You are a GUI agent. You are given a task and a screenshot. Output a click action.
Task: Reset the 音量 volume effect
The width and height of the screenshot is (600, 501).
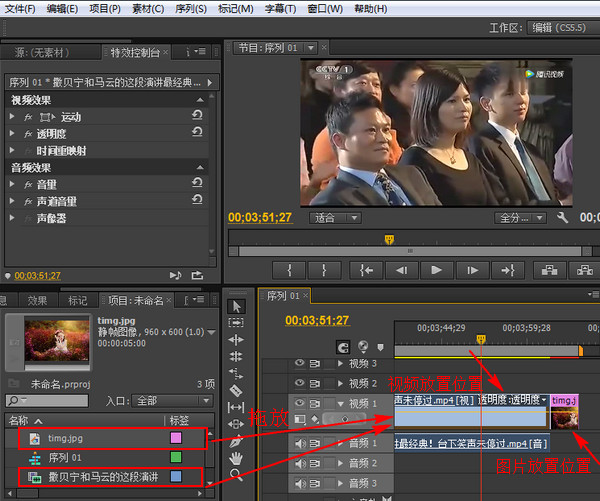pyautogui.click(x=197, y=185)
